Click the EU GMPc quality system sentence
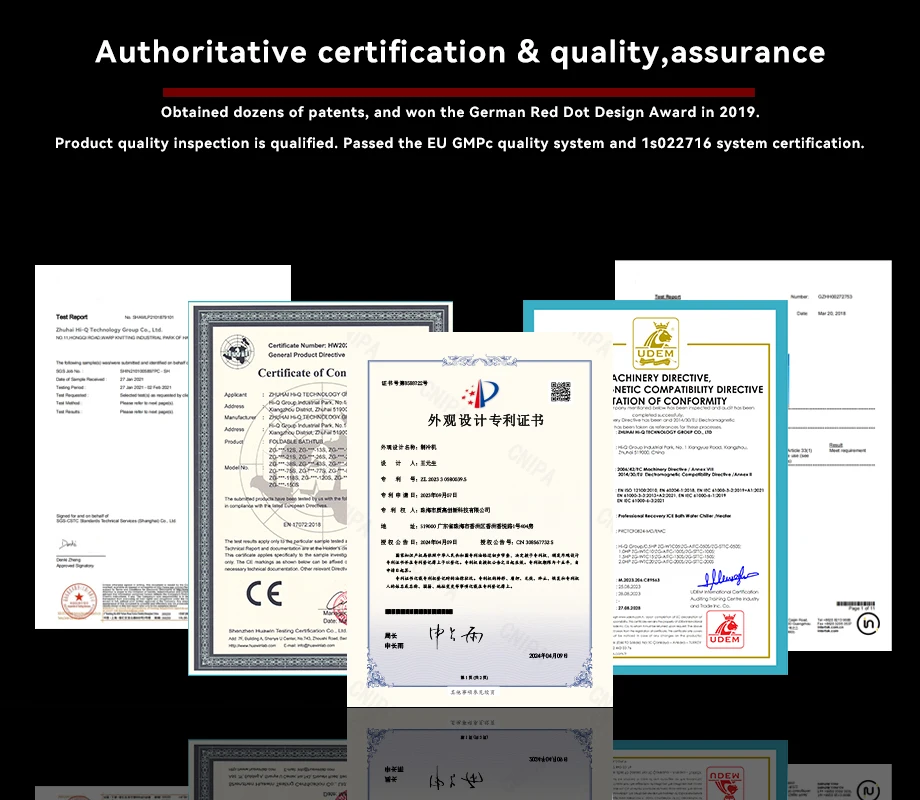This screenshot has height=800, width=920. point(460,143)
